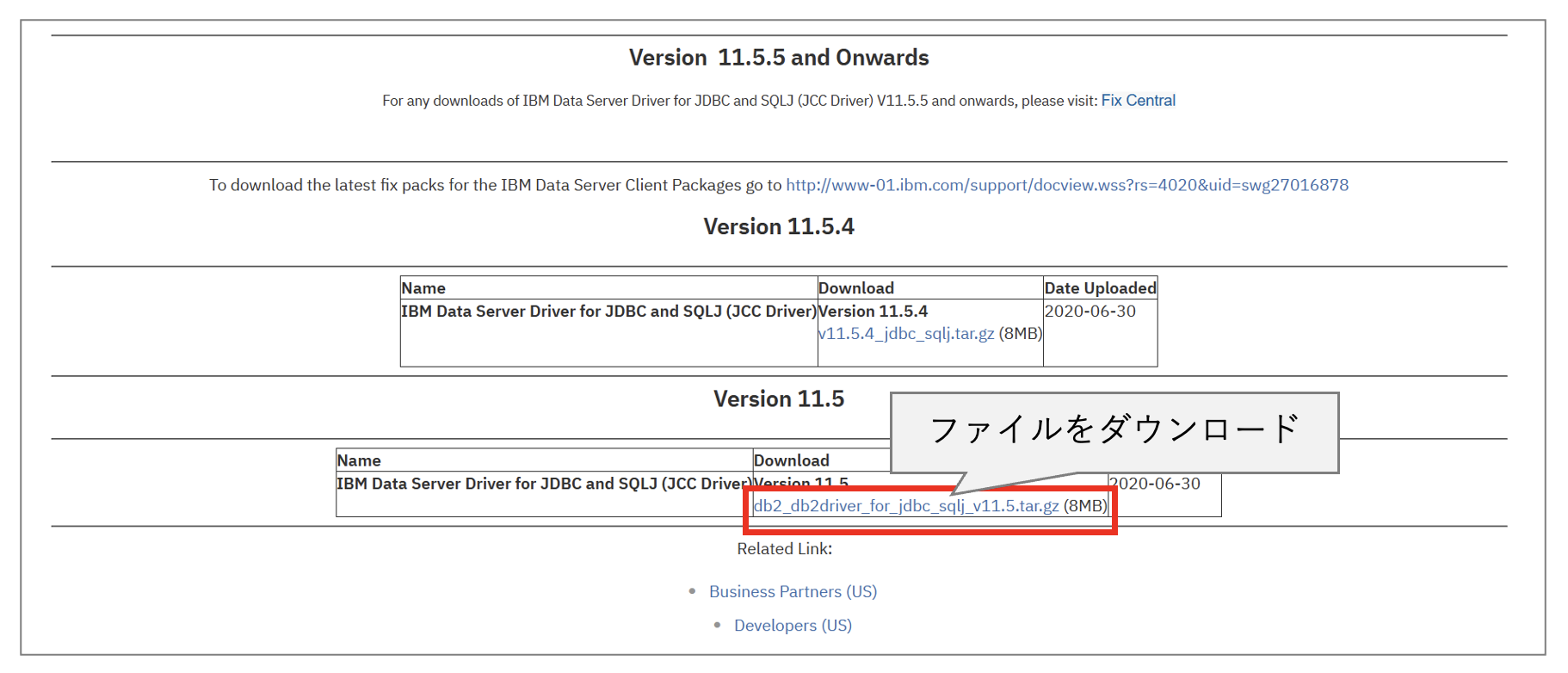This screenshot has width=1568, height=673.
Task: Click the 'Related Link:' label
Action: [x=784, y=549]
